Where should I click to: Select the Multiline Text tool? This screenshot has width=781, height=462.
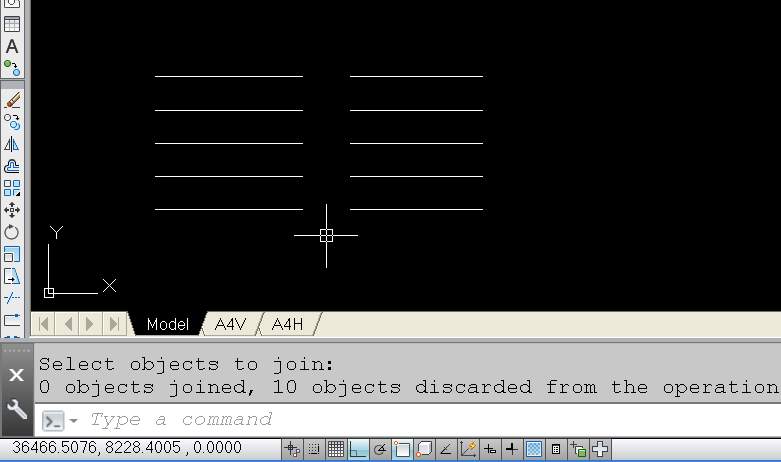click(x=12, y=46)
